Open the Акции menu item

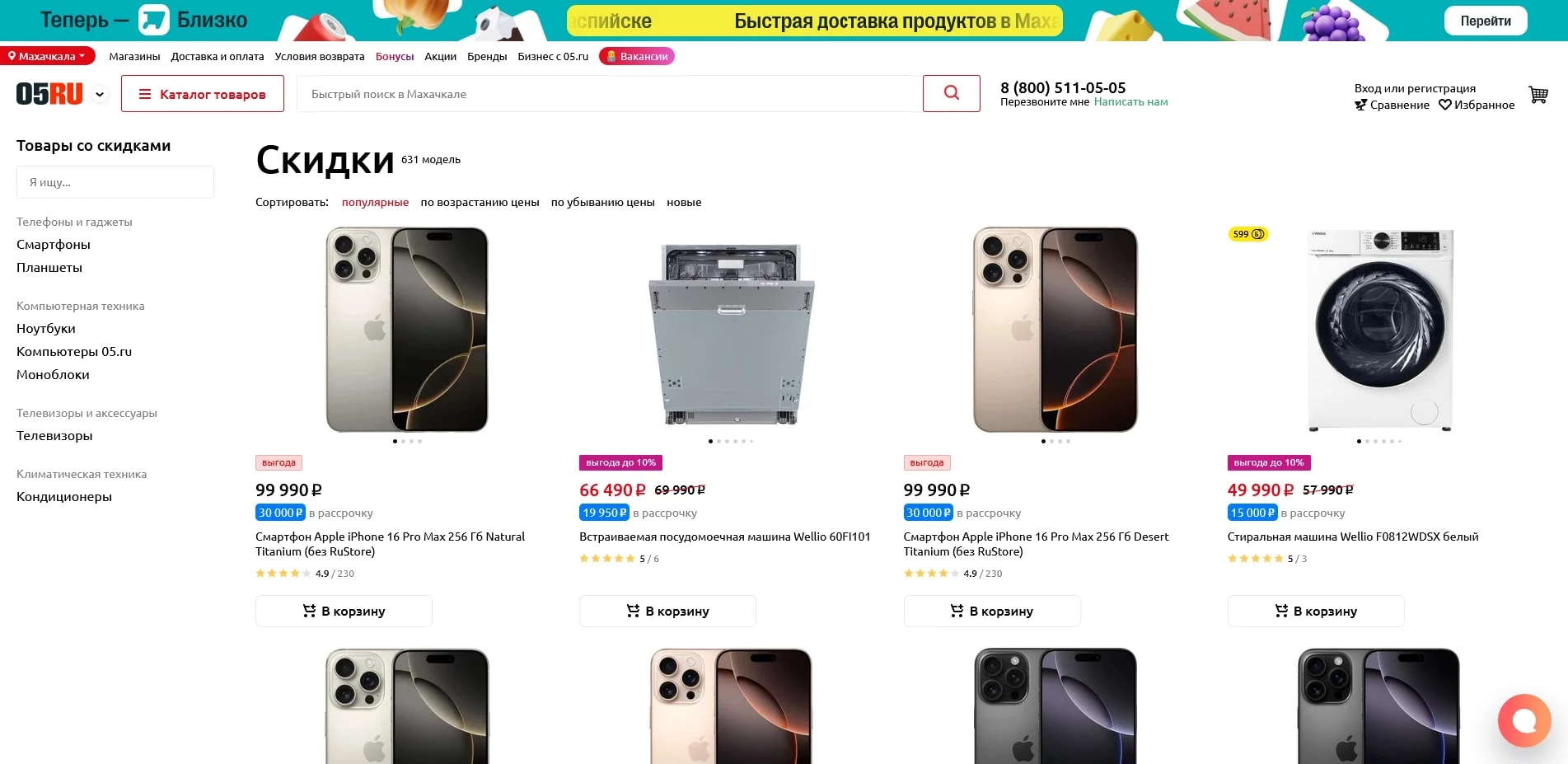coord(440,56)
